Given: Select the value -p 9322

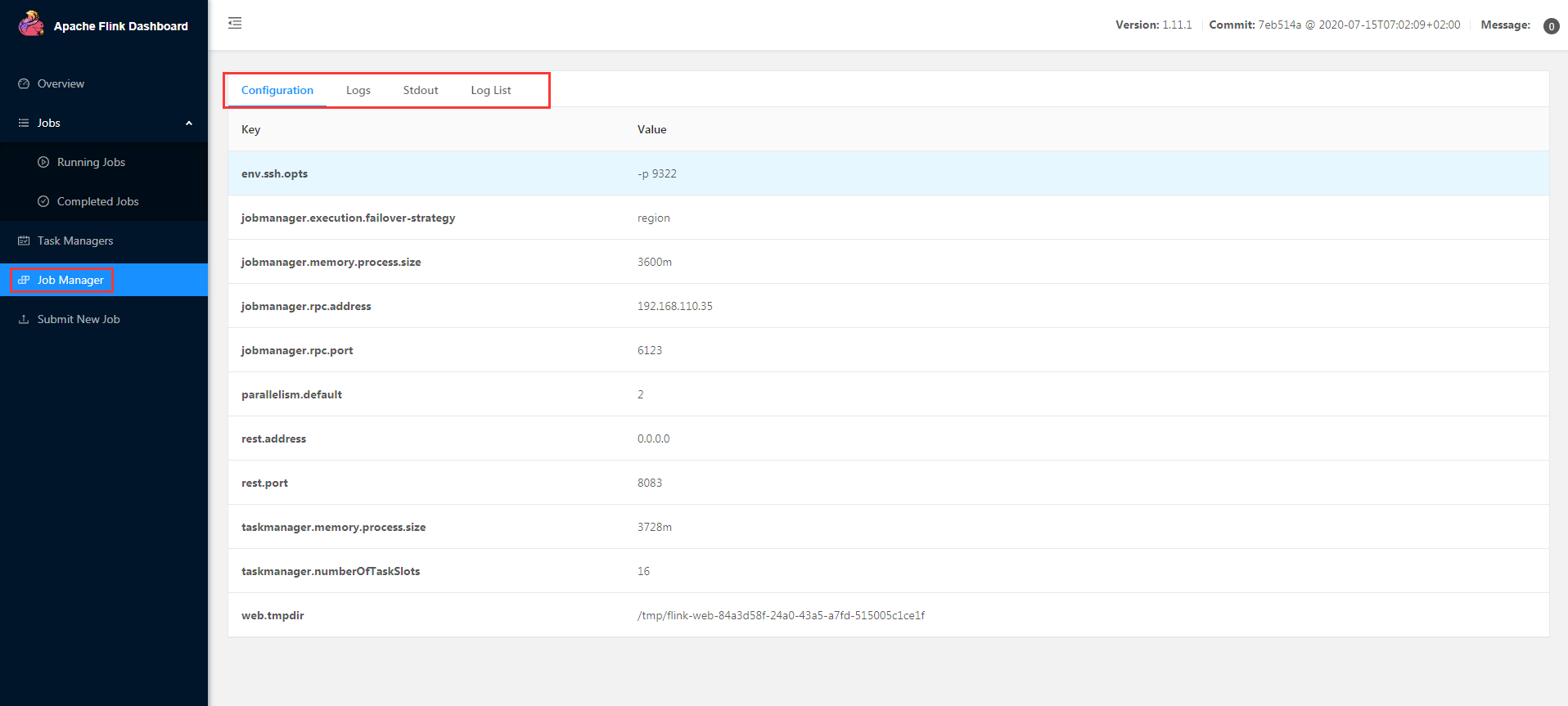Looking at the screenshot, I should pos(657,173).
